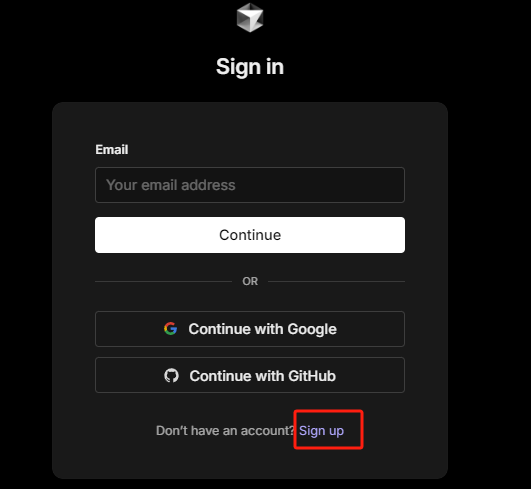The width and height of the screenshot is (531, 489).
Task: Focus the Email address input field
Action: pos(250,185)
